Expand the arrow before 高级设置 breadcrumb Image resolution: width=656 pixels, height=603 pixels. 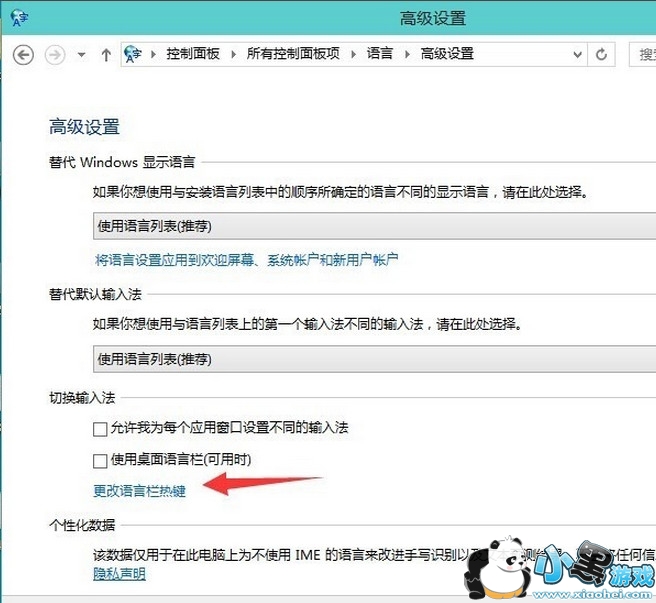coord(407,54)
